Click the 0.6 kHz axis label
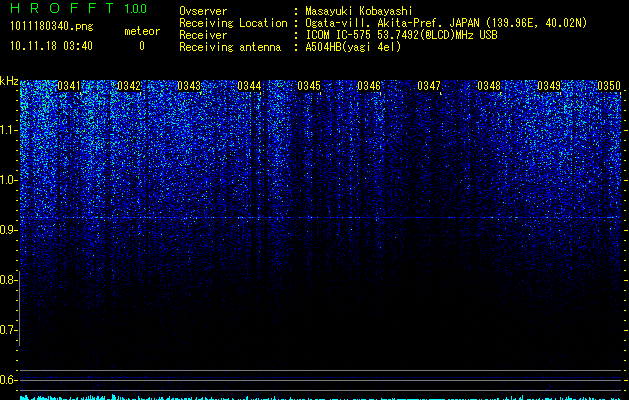The height and width of the screenshot is (400, 629). coord(6,380)
